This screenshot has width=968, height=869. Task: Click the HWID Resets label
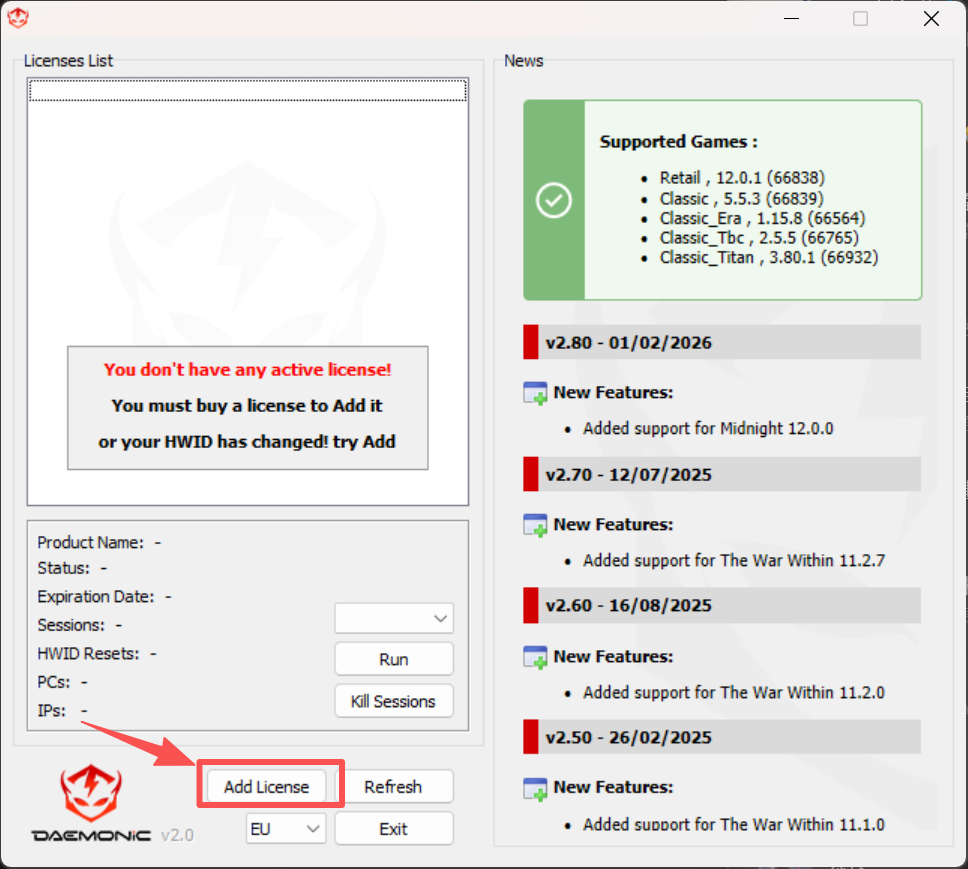88,654
